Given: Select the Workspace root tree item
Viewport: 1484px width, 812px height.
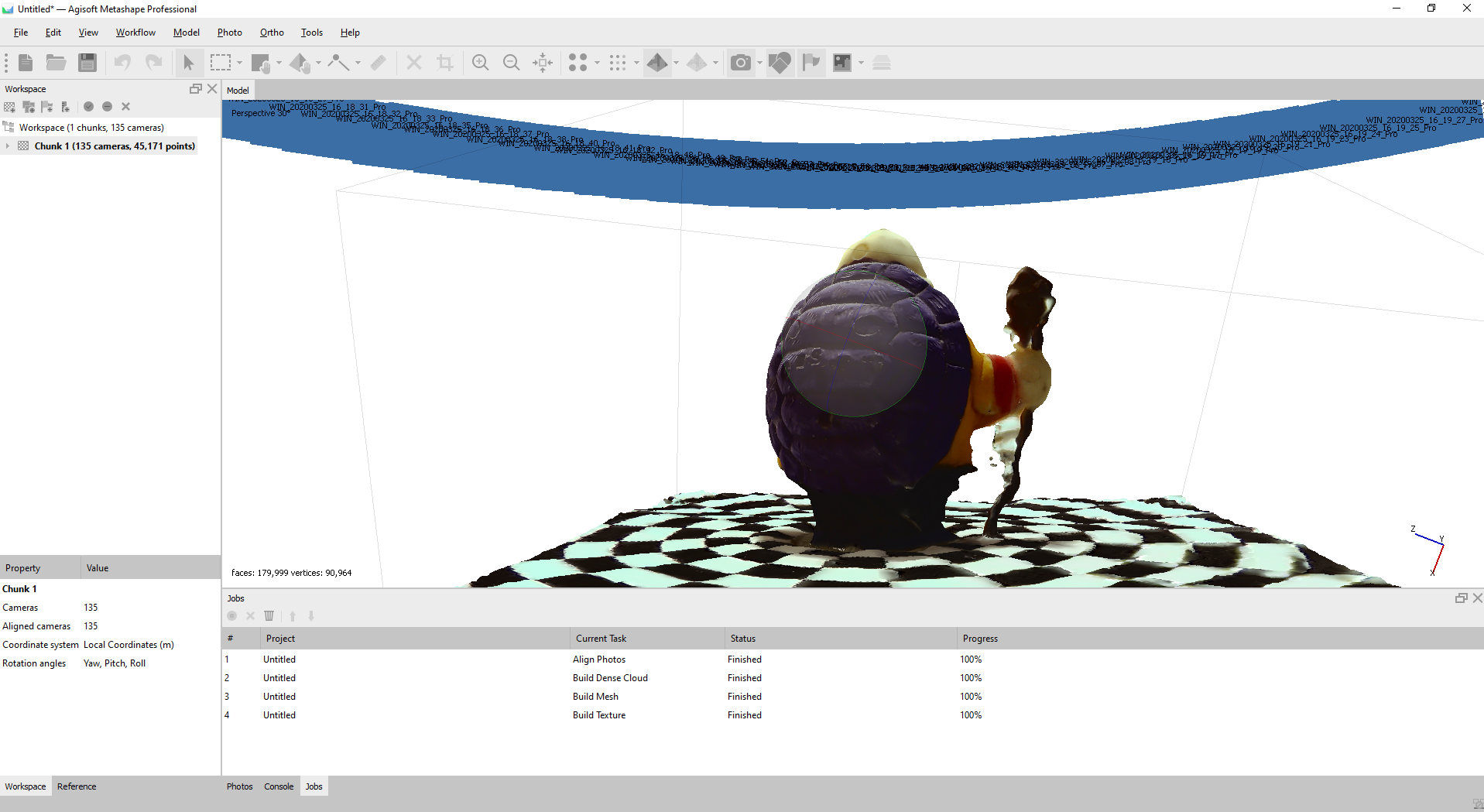Looking at the screenshot, I should point(91,128).
